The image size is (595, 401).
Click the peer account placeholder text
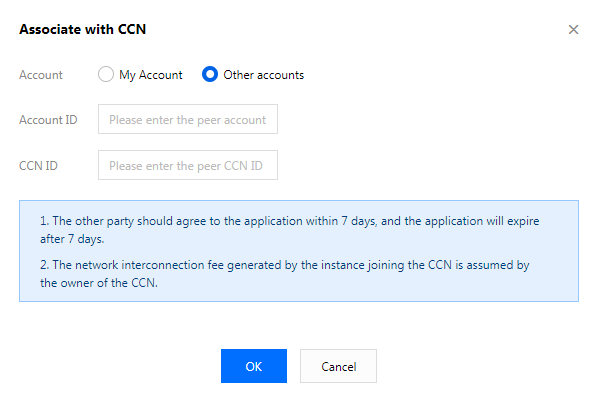pyautogui.click(x=187, y=120)
